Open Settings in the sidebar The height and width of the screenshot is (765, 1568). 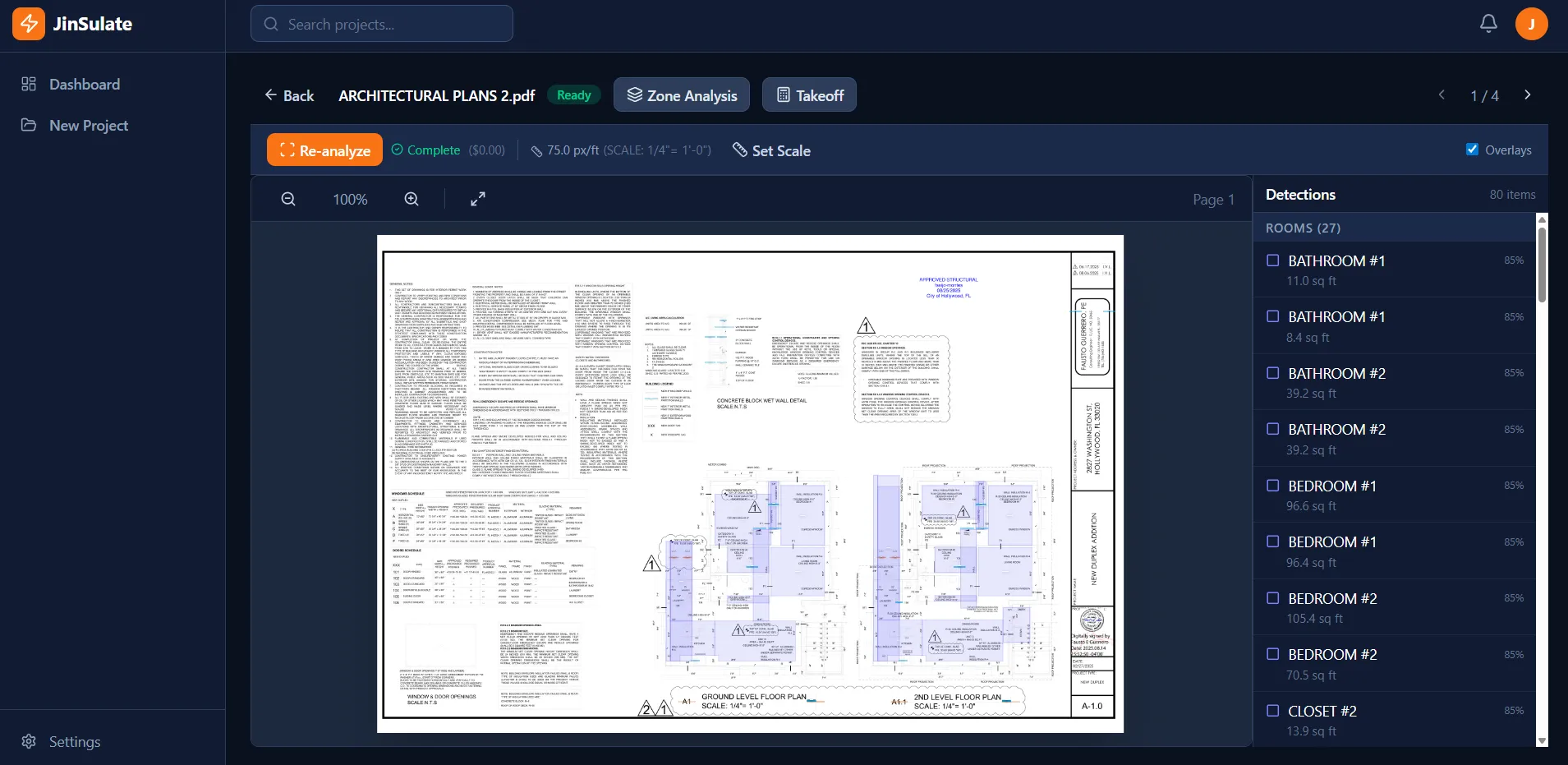[74, 742]
